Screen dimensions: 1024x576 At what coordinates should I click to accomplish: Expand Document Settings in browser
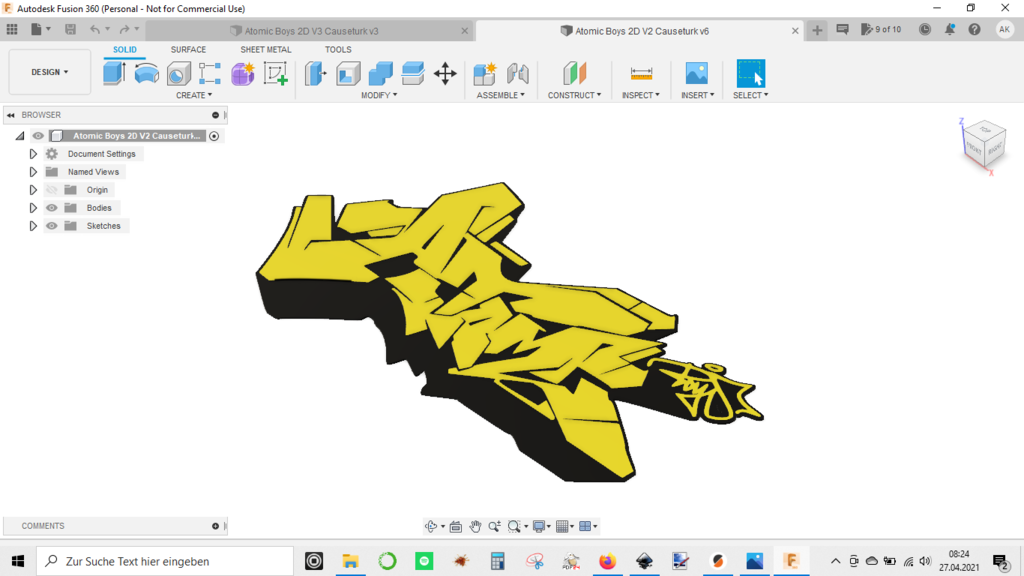33,154
